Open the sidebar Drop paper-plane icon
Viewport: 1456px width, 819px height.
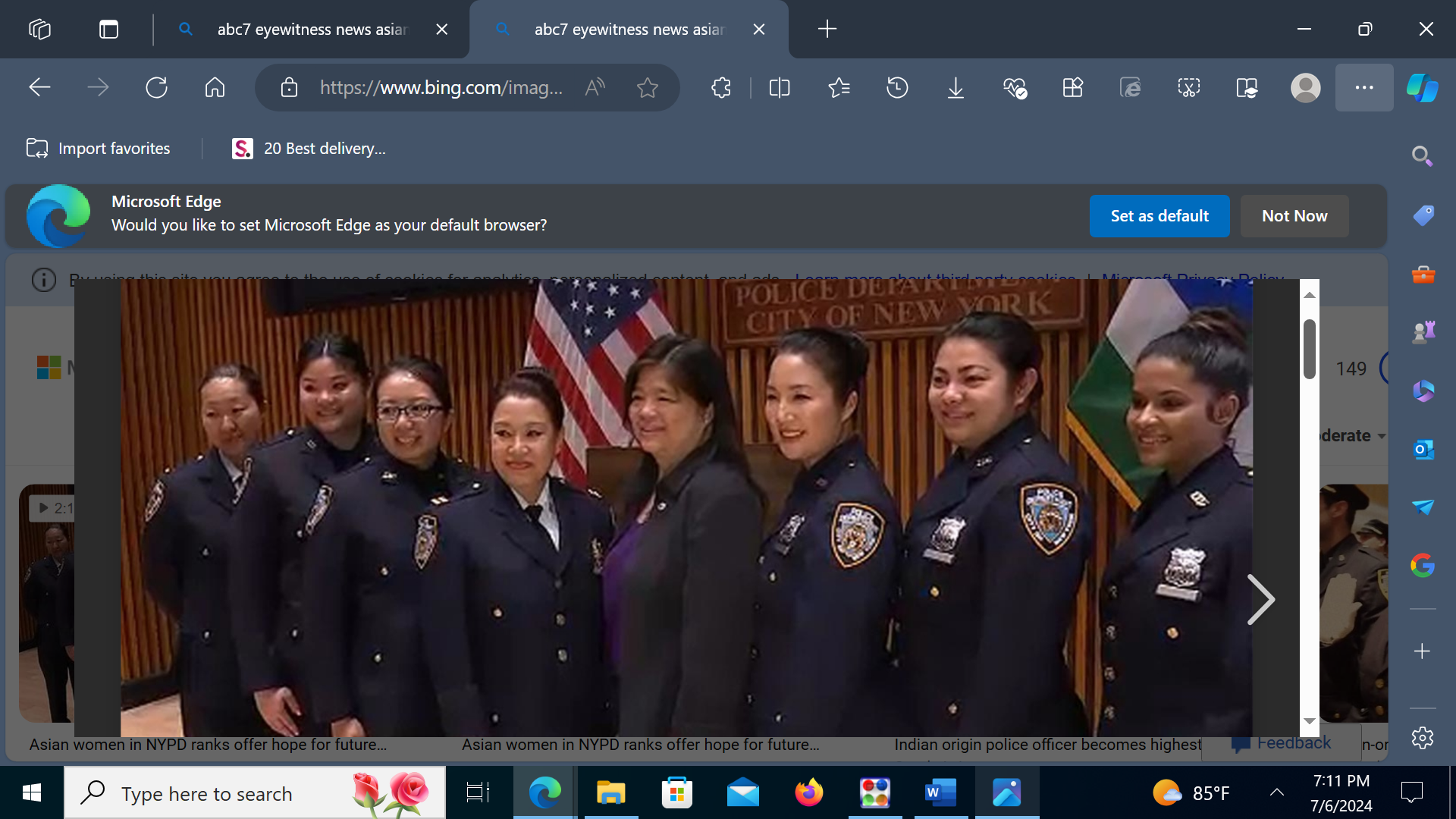[1423, 507]
